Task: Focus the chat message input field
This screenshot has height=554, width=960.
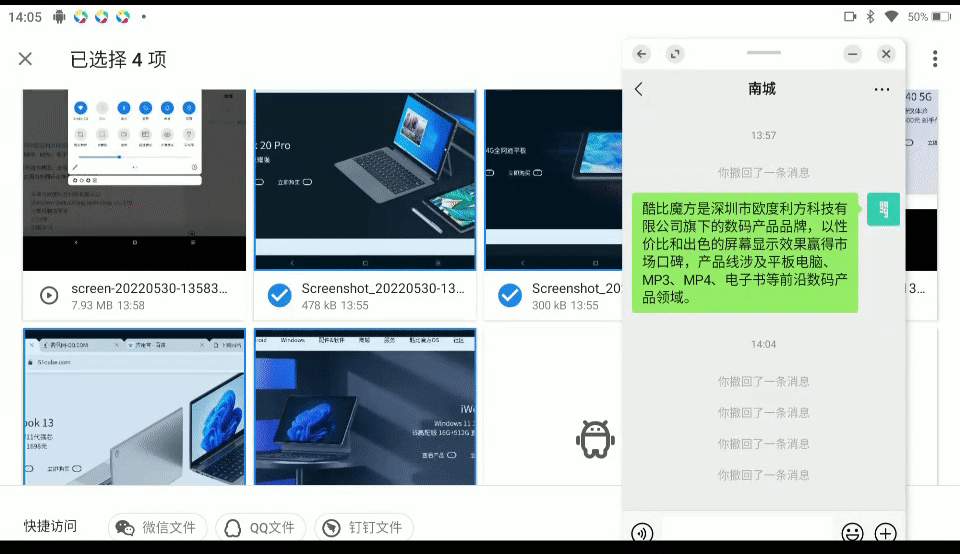Action: click(x=747, y=532)
